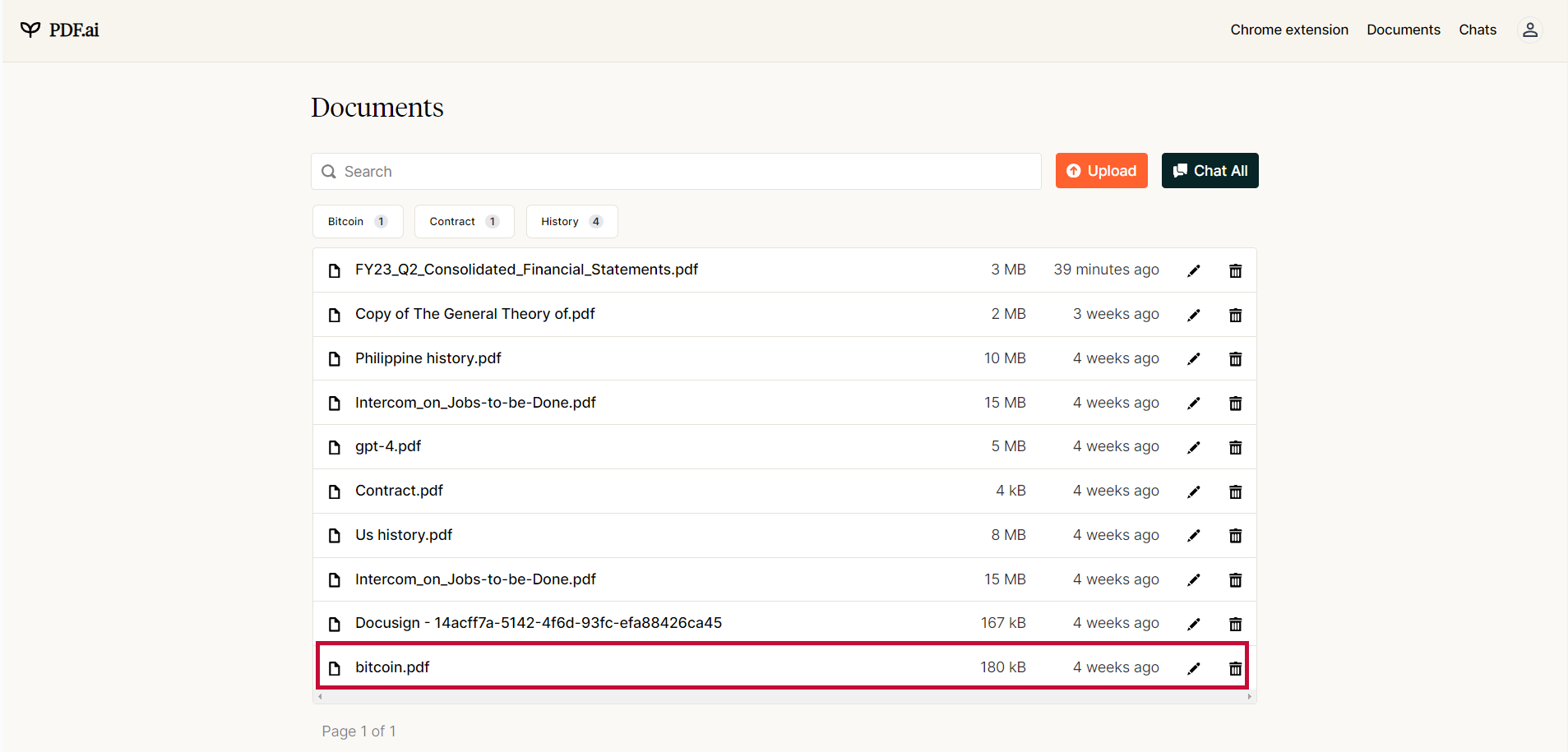
Task: Show documents tagged History
Action: [x=571, y=222]
